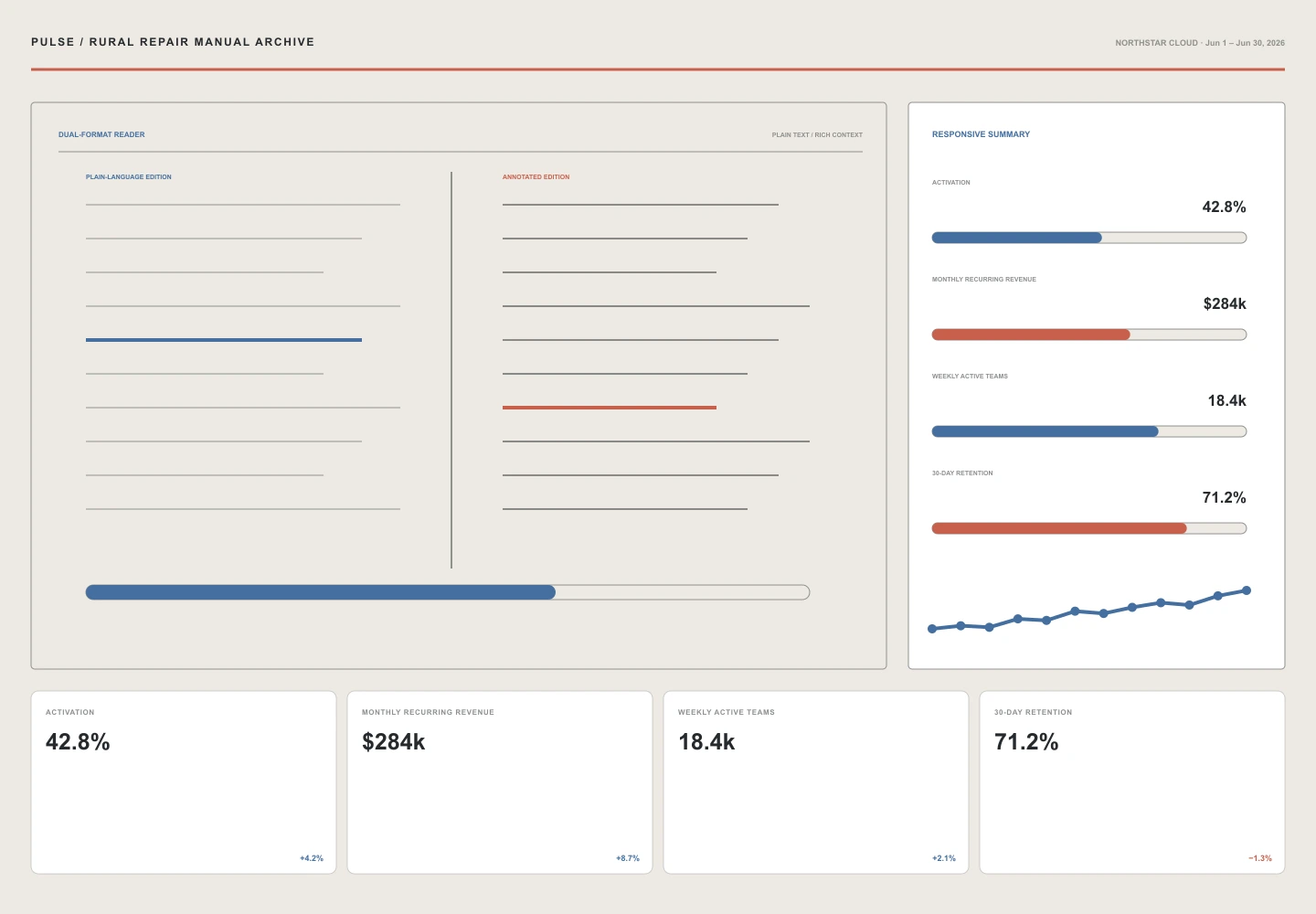Click the "ACTIVATION" label in Responsive Summary
The width and height of the screenshot is (1316, 914).
point(951,183)
